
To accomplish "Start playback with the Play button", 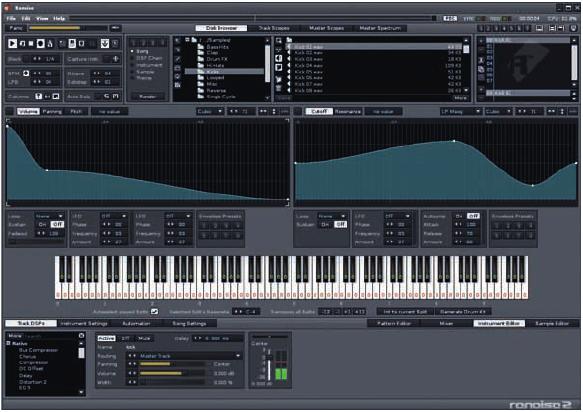I will coord(12,44).
